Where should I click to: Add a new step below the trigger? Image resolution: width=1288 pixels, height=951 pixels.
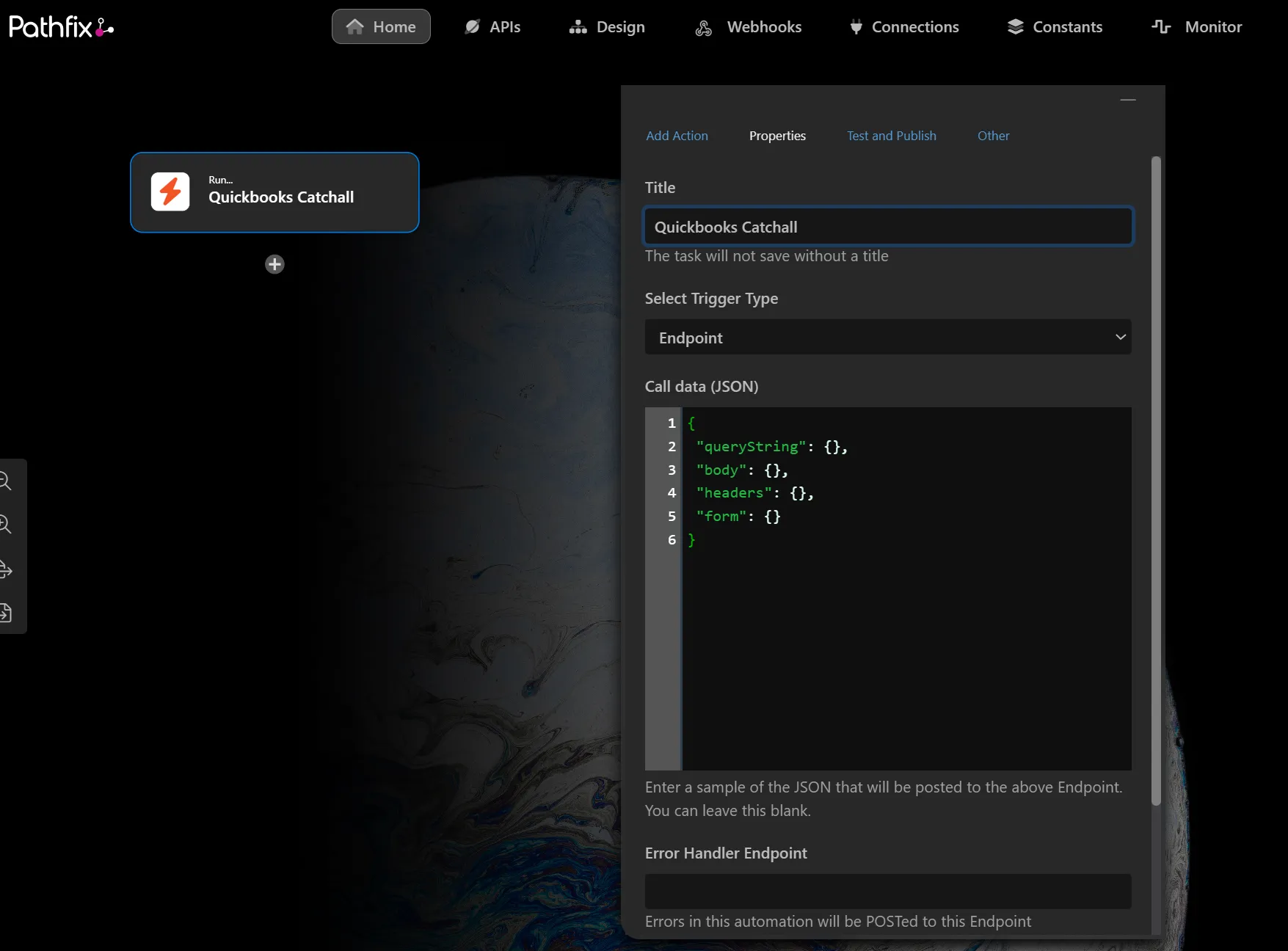[274, 264]
